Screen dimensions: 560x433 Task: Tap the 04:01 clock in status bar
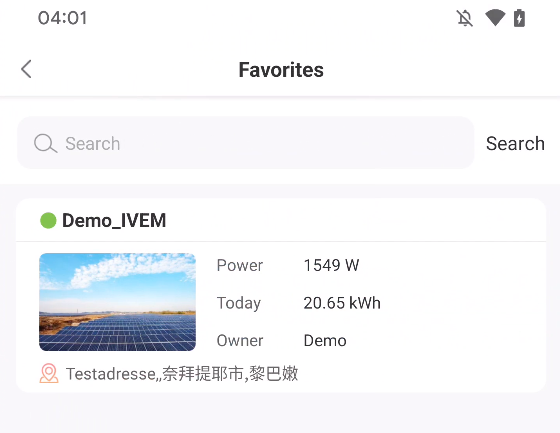62,18
